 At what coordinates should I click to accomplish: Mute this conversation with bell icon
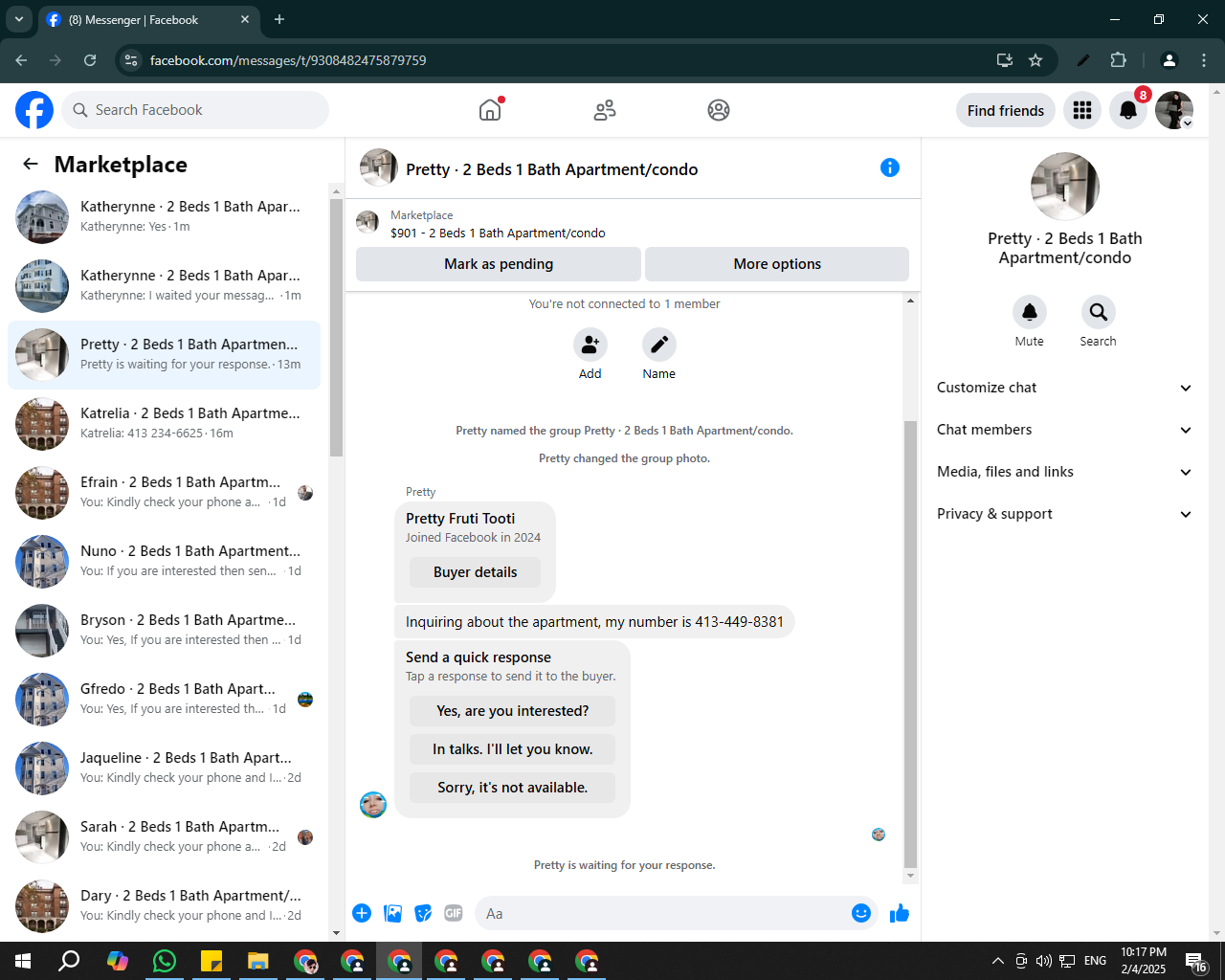[1030, 312]
